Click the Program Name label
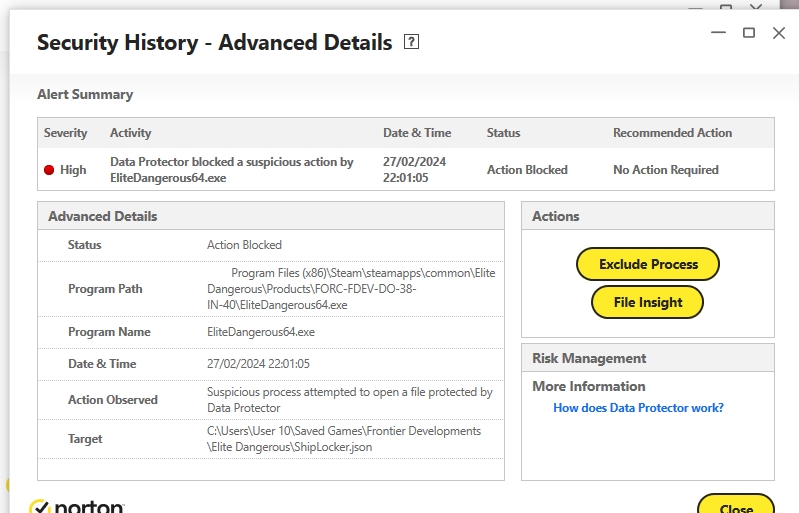The image size is (799, 513). pyautogui.click(x=109, y=332)
